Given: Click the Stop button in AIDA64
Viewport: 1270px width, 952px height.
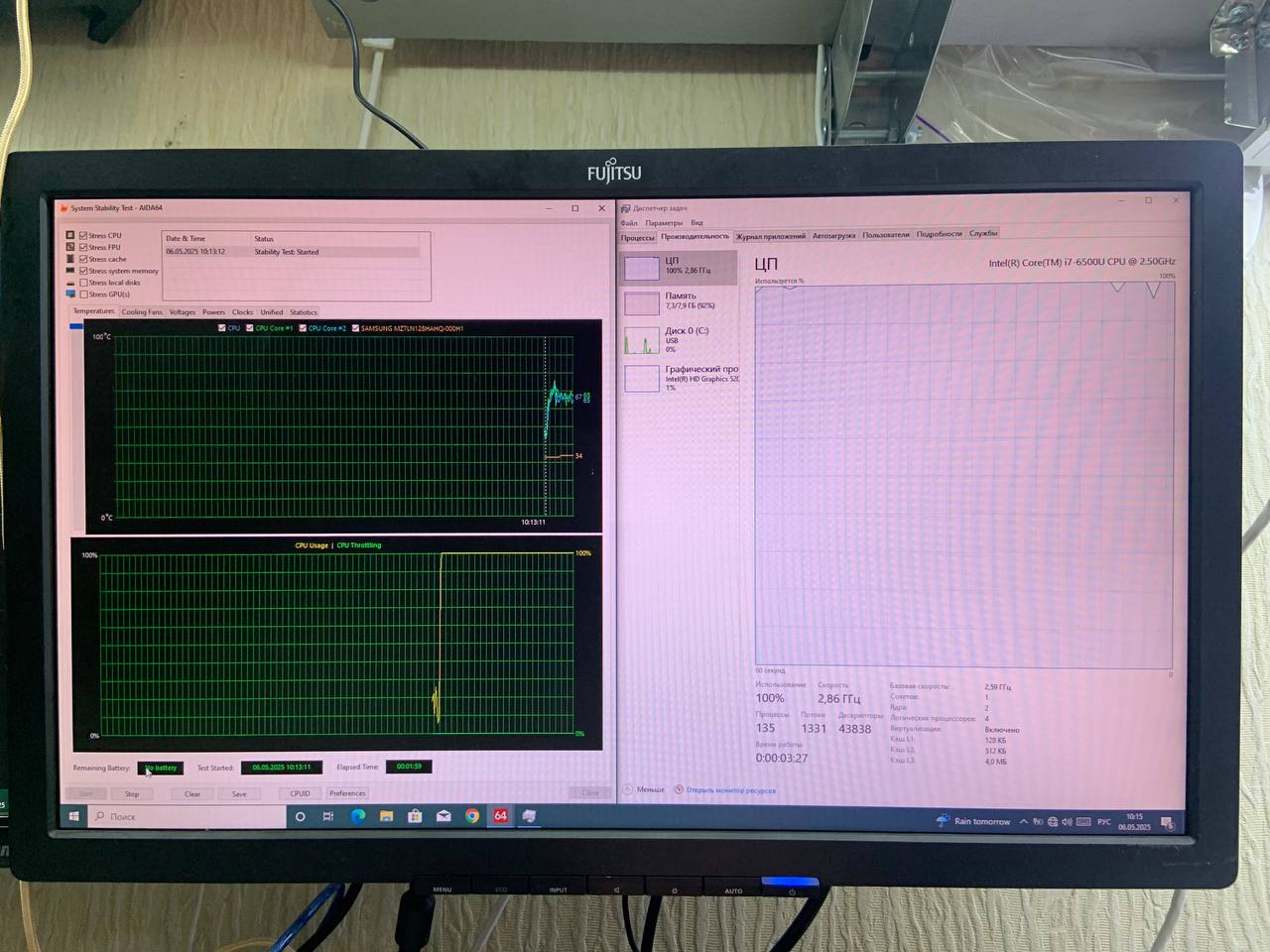Looking at the screenshot, I should pos(132,793).
